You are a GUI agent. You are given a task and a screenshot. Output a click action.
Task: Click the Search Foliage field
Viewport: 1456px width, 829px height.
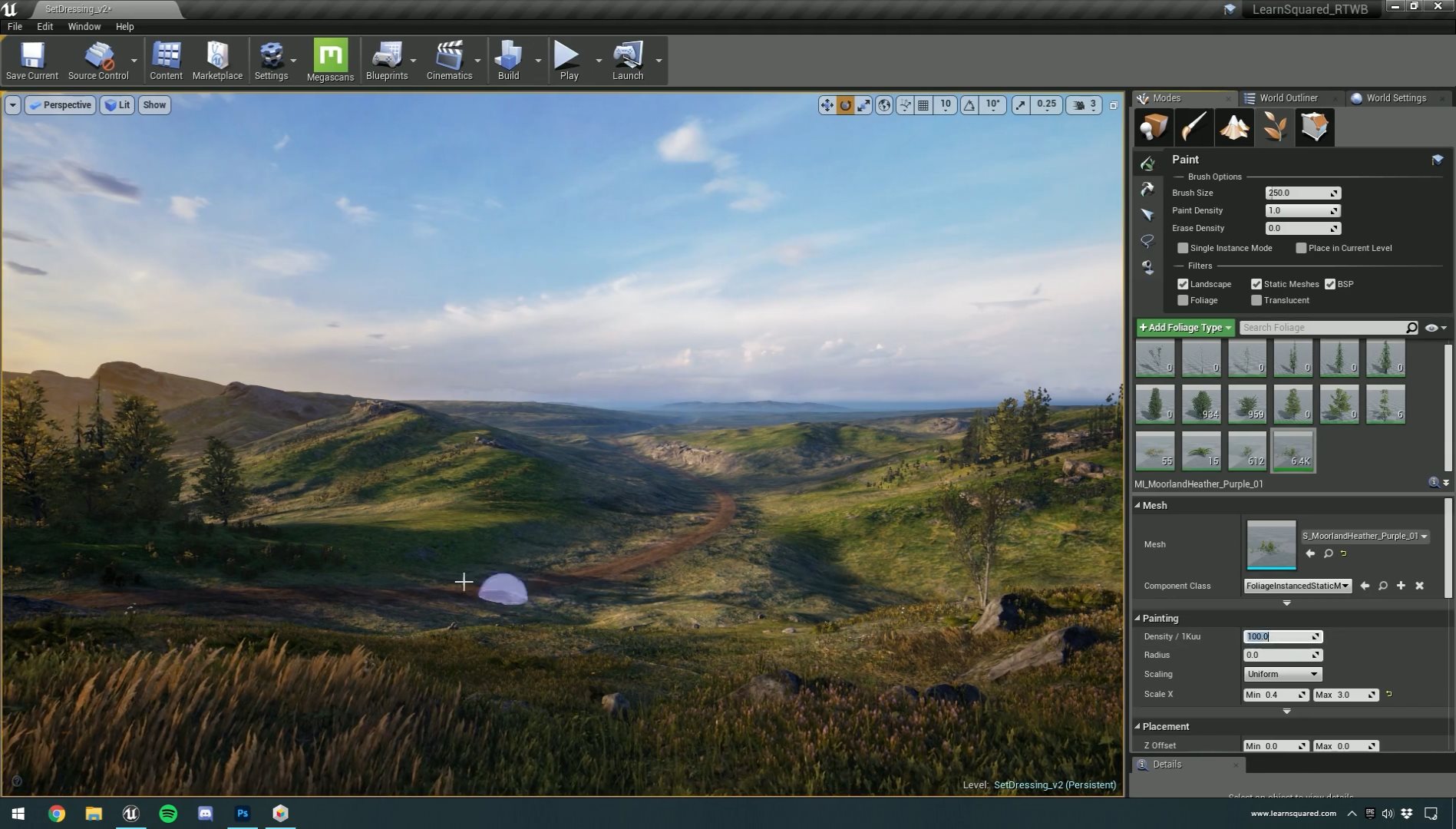pyautogui.click(x=1328, y=328)
